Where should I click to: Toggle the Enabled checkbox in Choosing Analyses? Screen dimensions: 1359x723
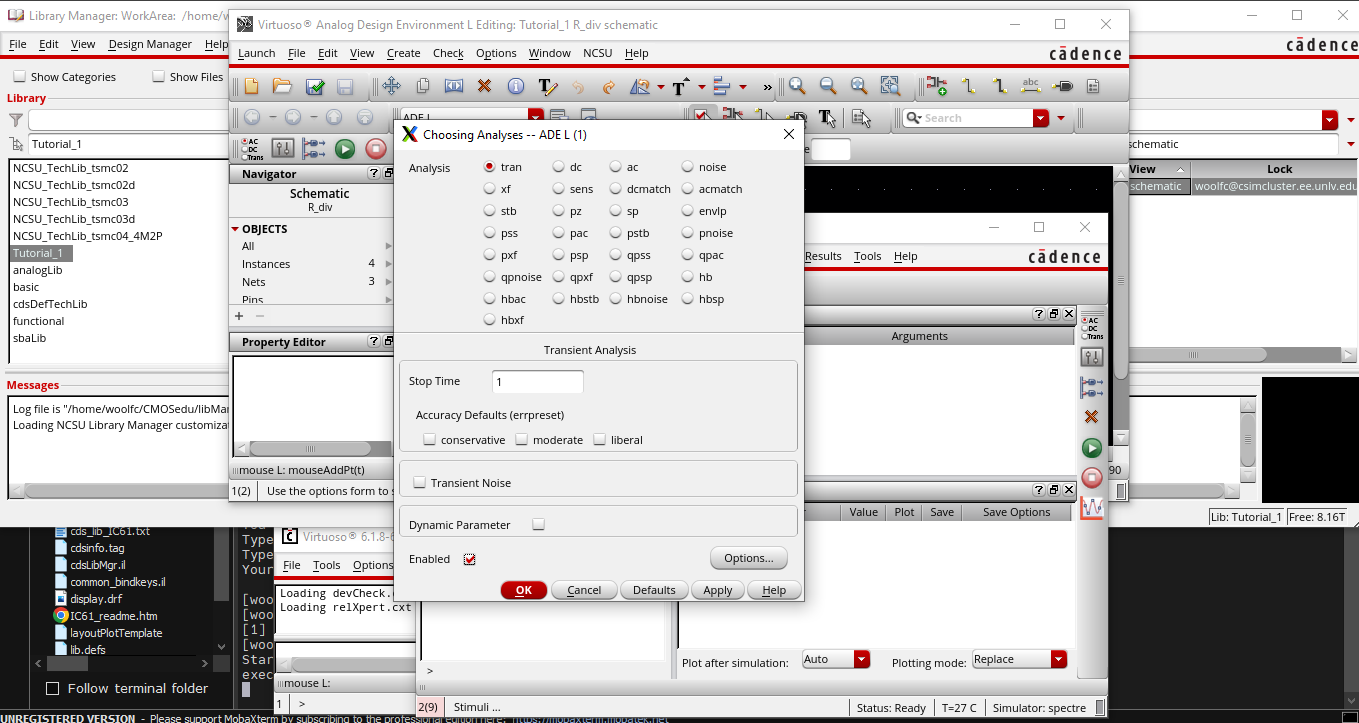tap(469, 559)
